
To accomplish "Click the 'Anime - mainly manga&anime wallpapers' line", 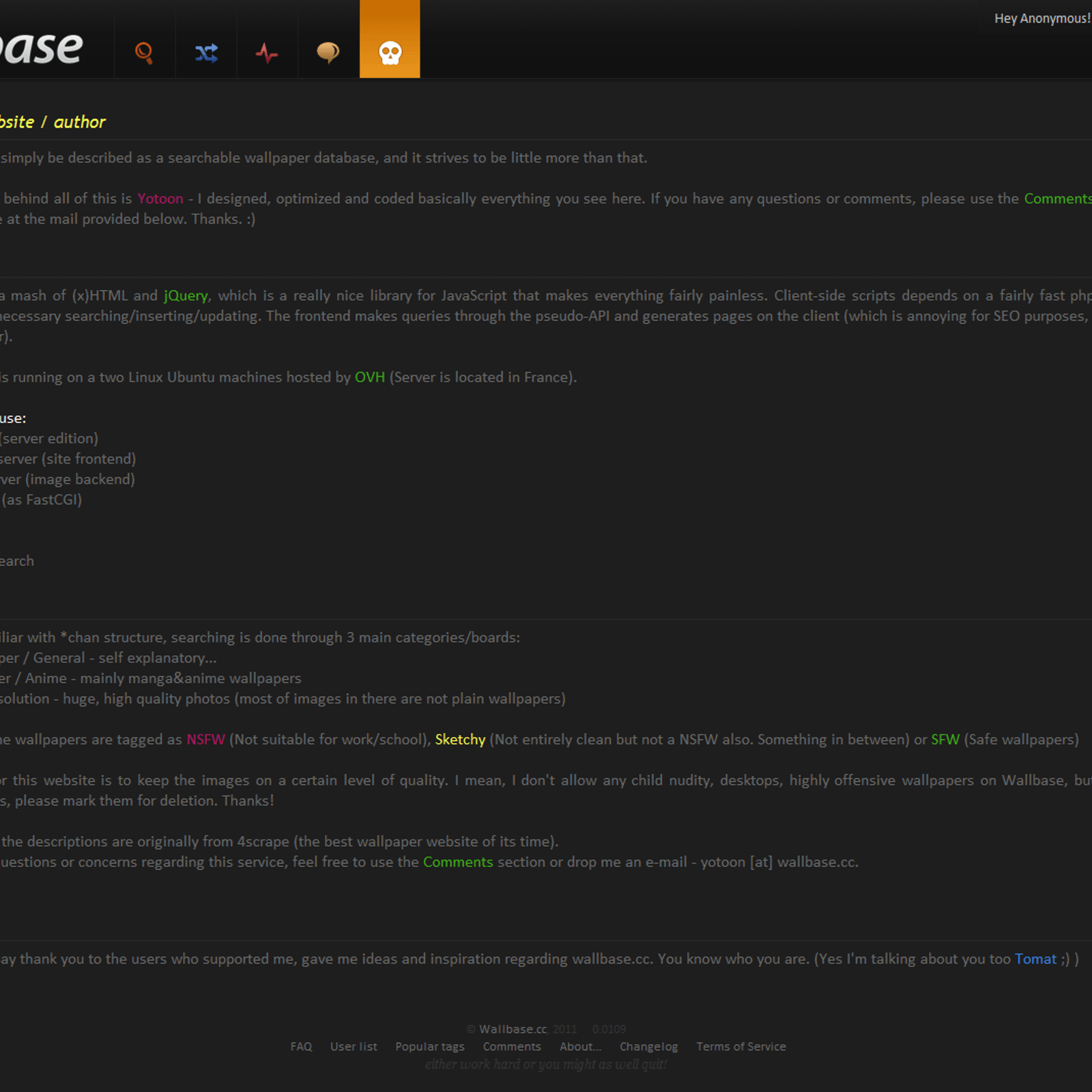I will coord(163,678).
